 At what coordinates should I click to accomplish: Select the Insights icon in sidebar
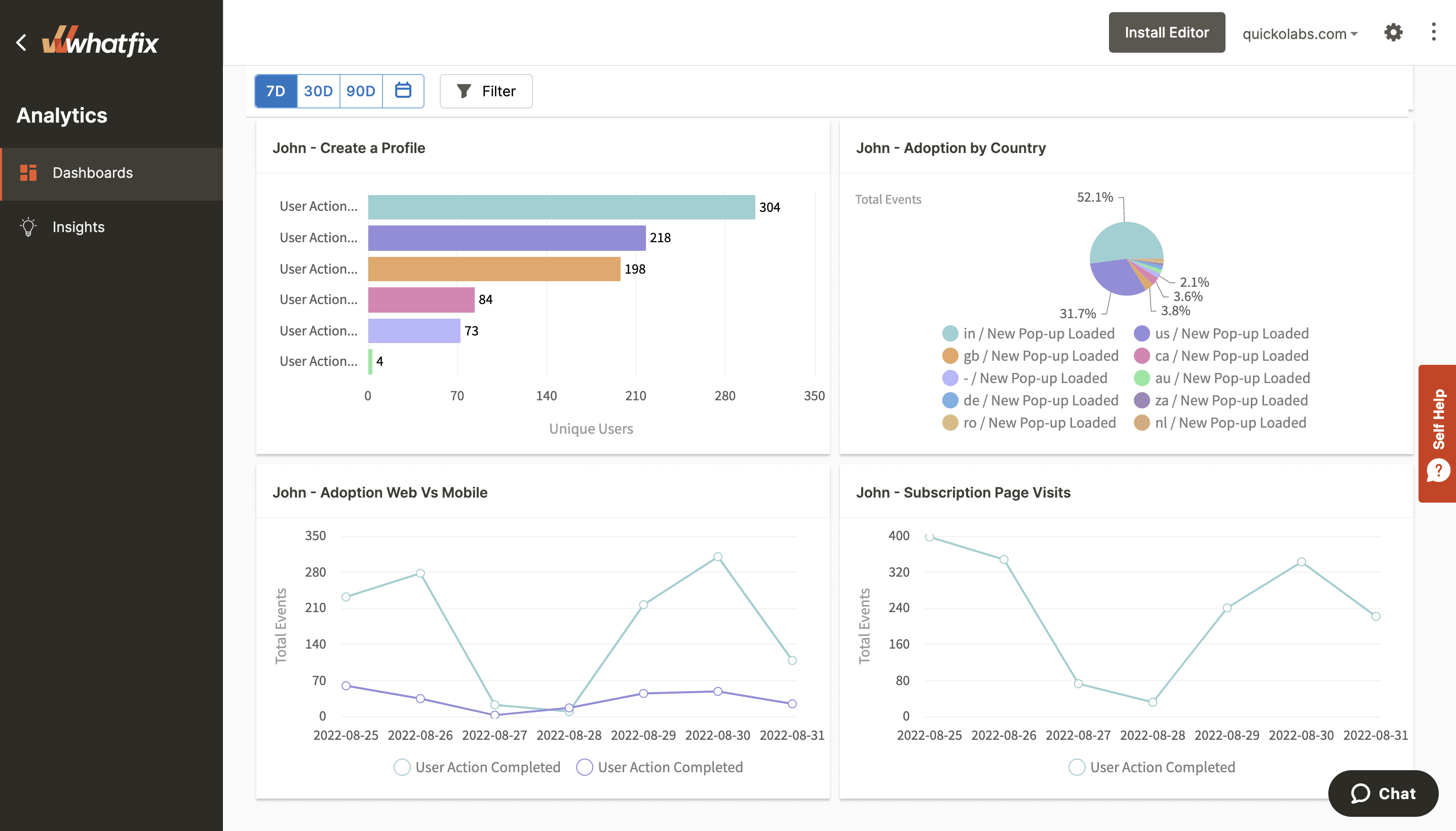(x=28, y=226)
